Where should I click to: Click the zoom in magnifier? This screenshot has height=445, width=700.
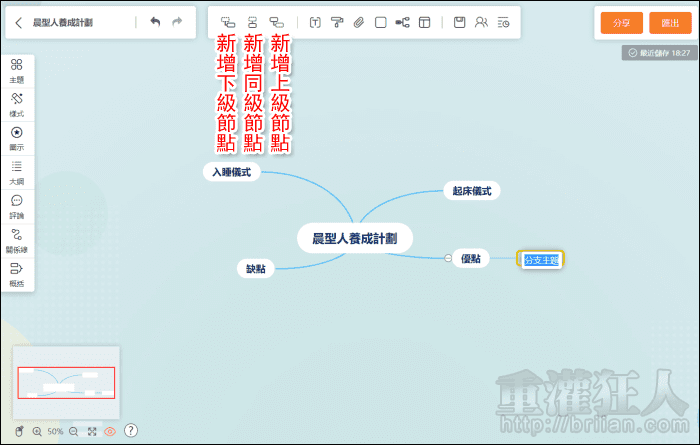pyautogui.click(x=37, y=431)
